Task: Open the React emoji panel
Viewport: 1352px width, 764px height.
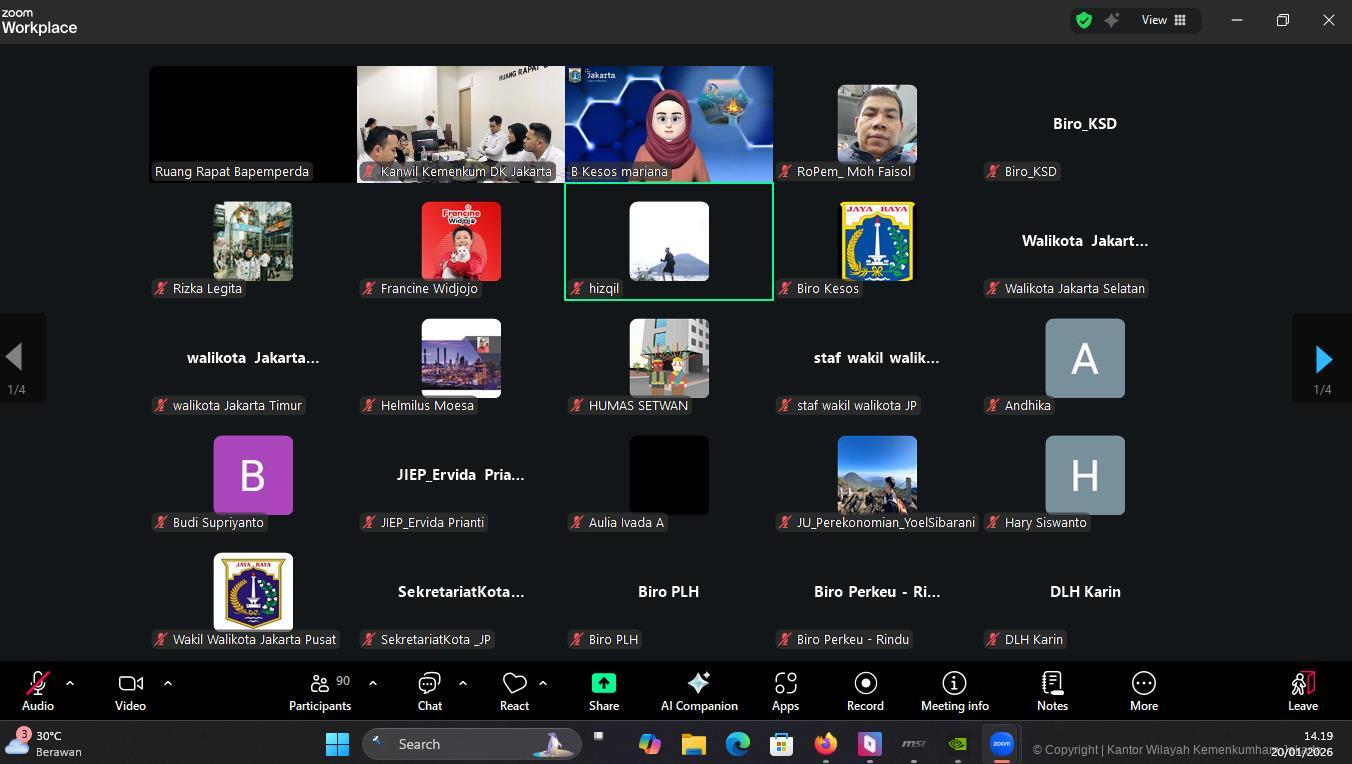Action: (514, 690)
